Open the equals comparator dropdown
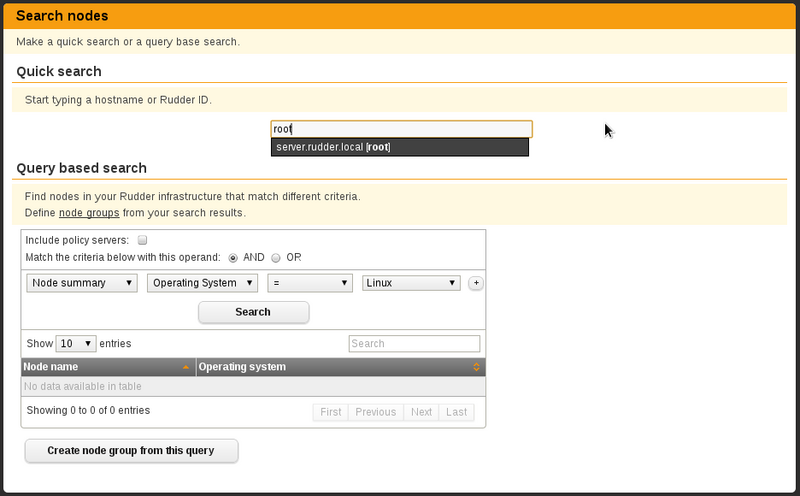 [x=310, y=283]
